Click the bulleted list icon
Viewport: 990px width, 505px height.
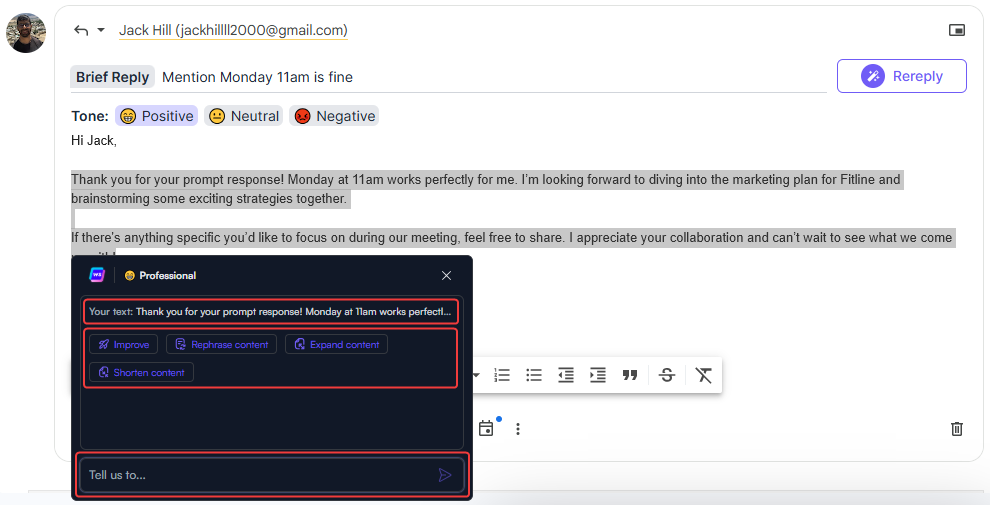tap(534, 375)
